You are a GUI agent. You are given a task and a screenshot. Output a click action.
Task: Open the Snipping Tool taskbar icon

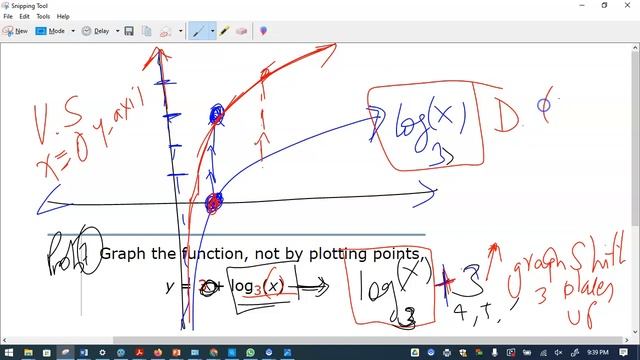[x=65, y=352]
